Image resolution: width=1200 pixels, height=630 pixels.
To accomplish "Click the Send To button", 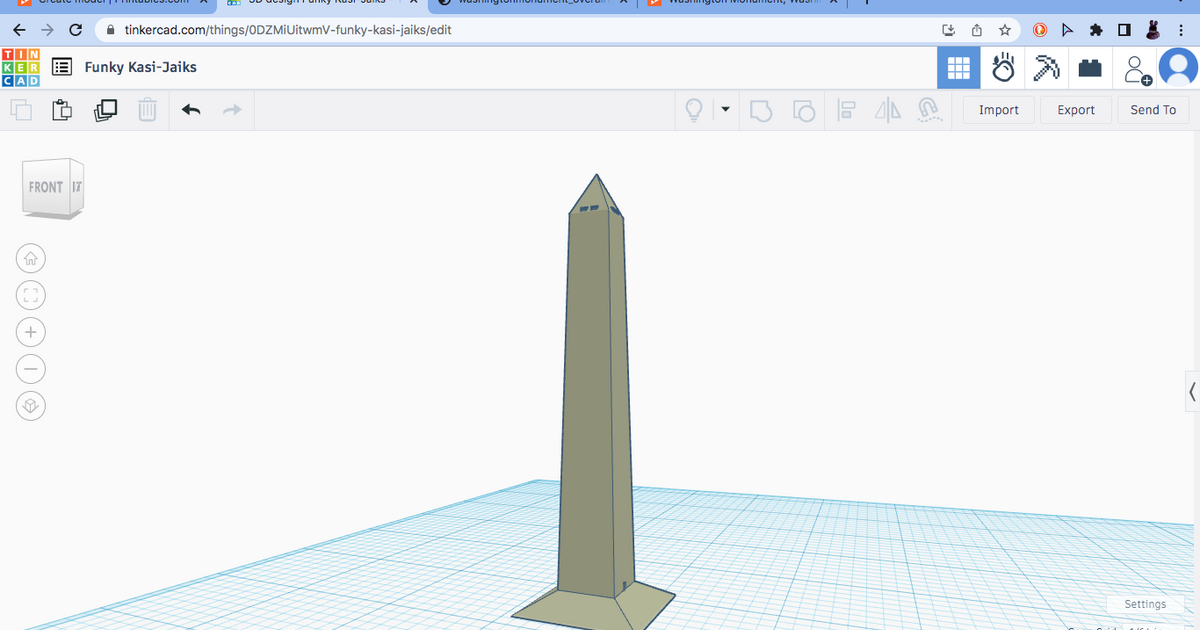I will pos(1153,110).
